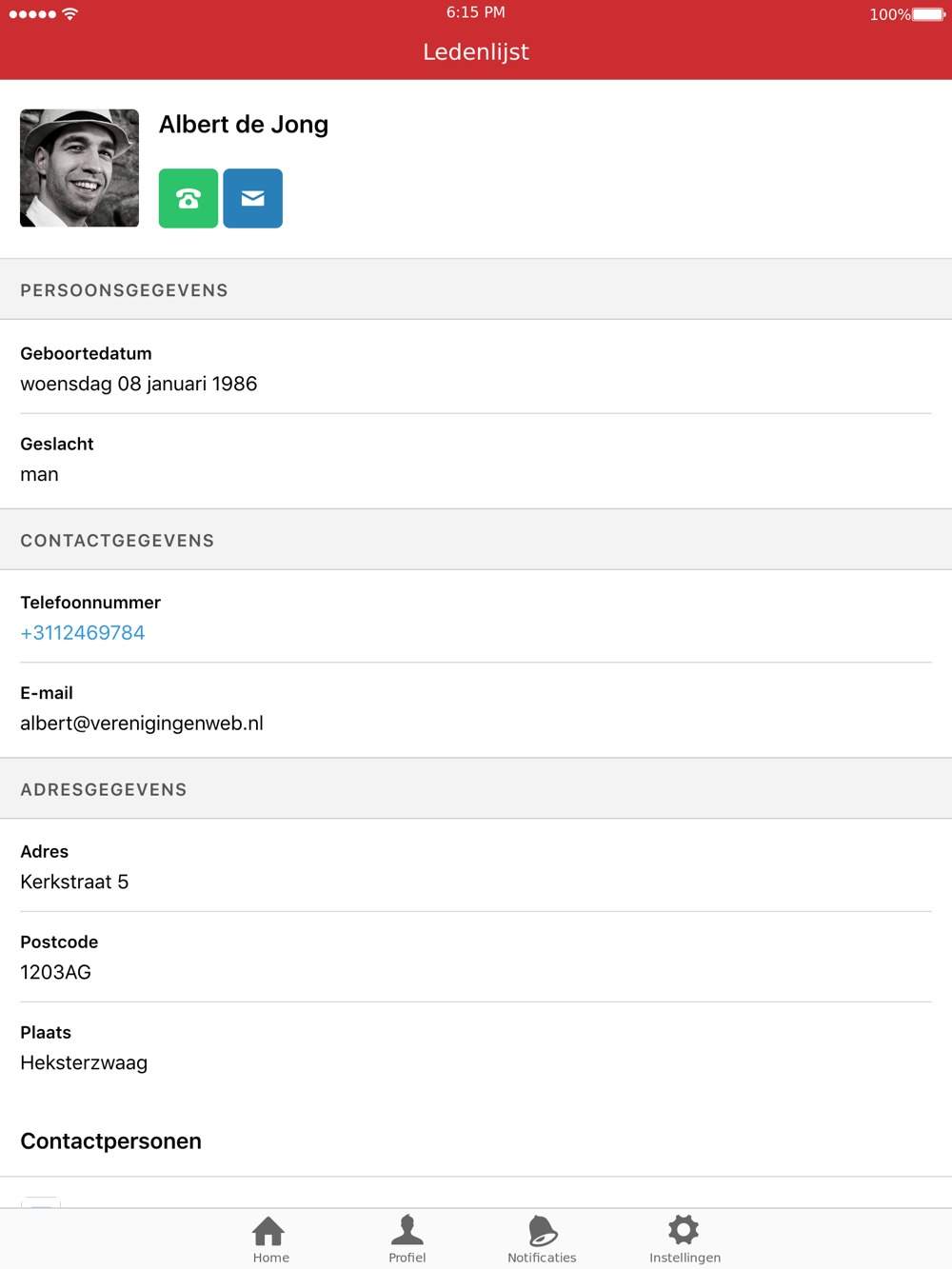Open the Profiel person icon

[x=407, y=1230]
